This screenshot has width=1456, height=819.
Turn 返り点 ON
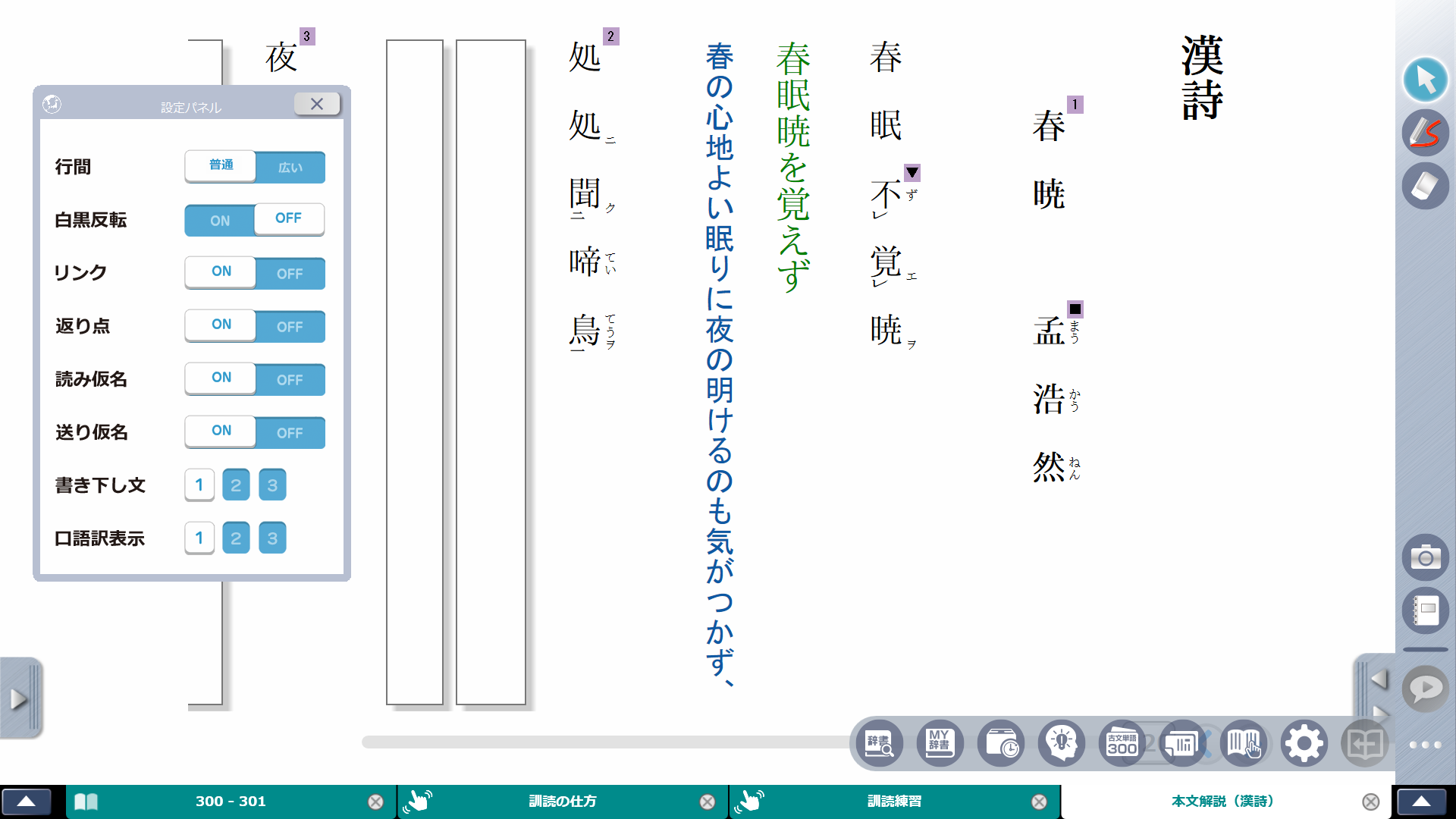(x=221, y=325)
